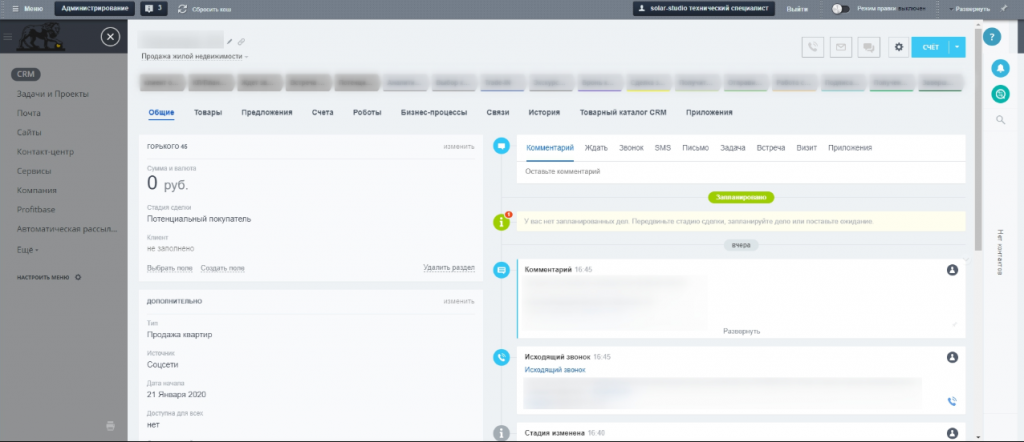Open Приложения tab in deal tabs

pyautogui.click(x=709, y=112)
